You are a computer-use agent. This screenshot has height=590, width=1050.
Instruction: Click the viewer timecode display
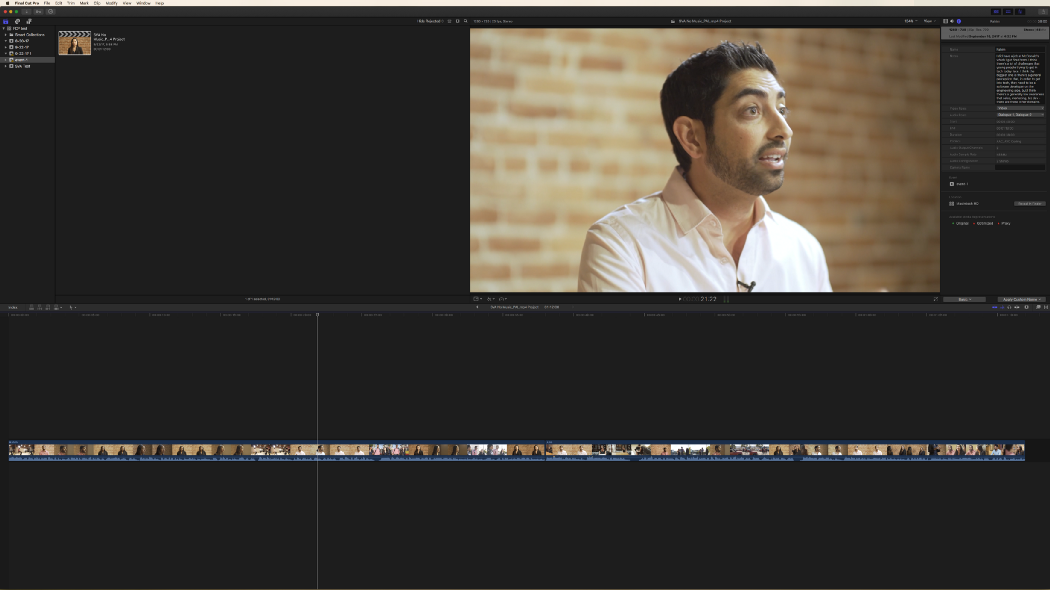pyautogui.click(x=700, y=299)
